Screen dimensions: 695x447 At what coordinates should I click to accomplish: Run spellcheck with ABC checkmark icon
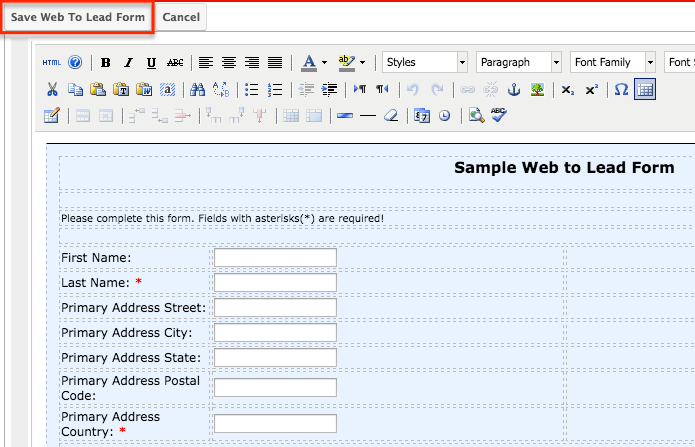click(x=499, y=115)
